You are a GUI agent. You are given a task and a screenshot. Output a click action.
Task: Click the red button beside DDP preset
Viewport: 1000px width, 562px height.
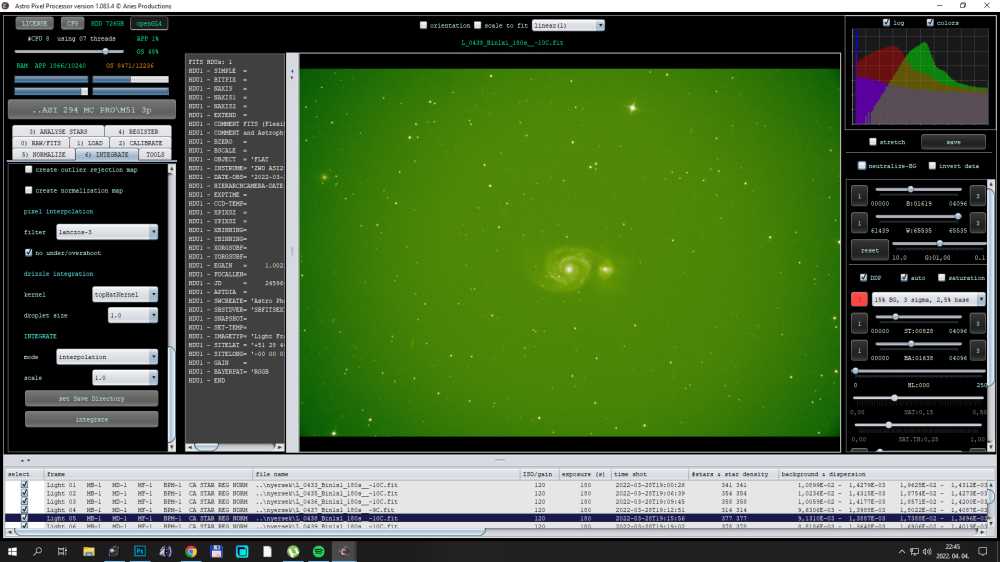click(x=859, y=299)
